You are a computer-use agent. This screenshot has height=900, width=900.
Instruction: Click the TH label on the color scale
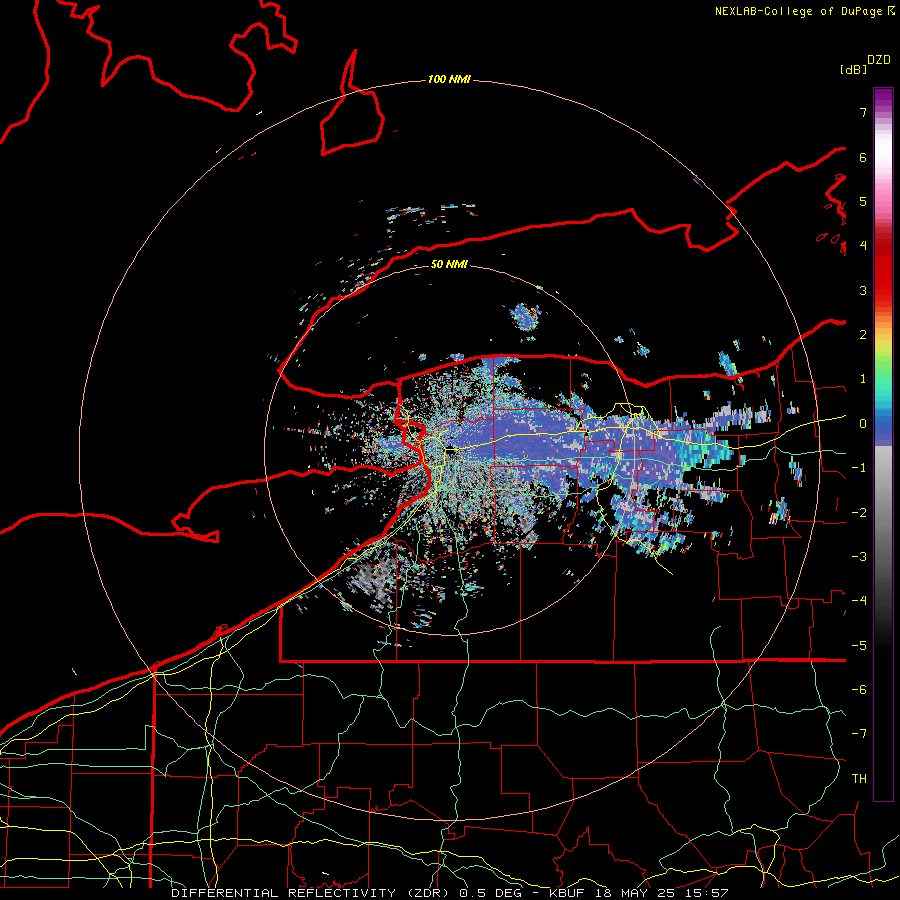859,779
